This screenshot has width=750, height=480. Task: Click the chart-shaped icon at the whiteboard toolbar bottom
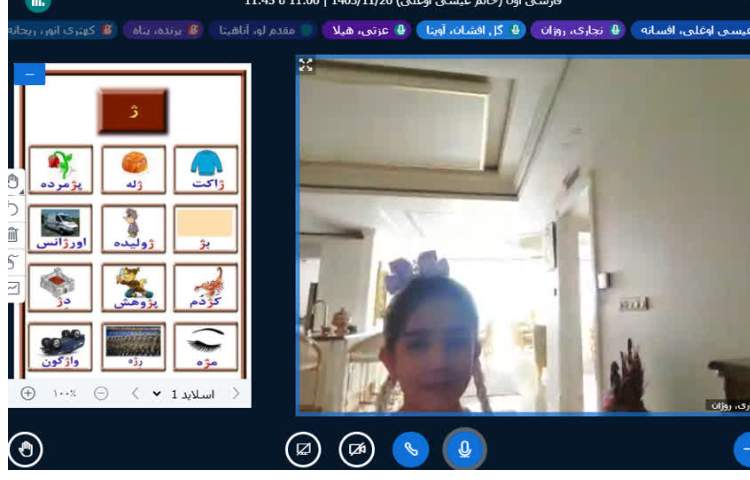(x=13, y=288)
